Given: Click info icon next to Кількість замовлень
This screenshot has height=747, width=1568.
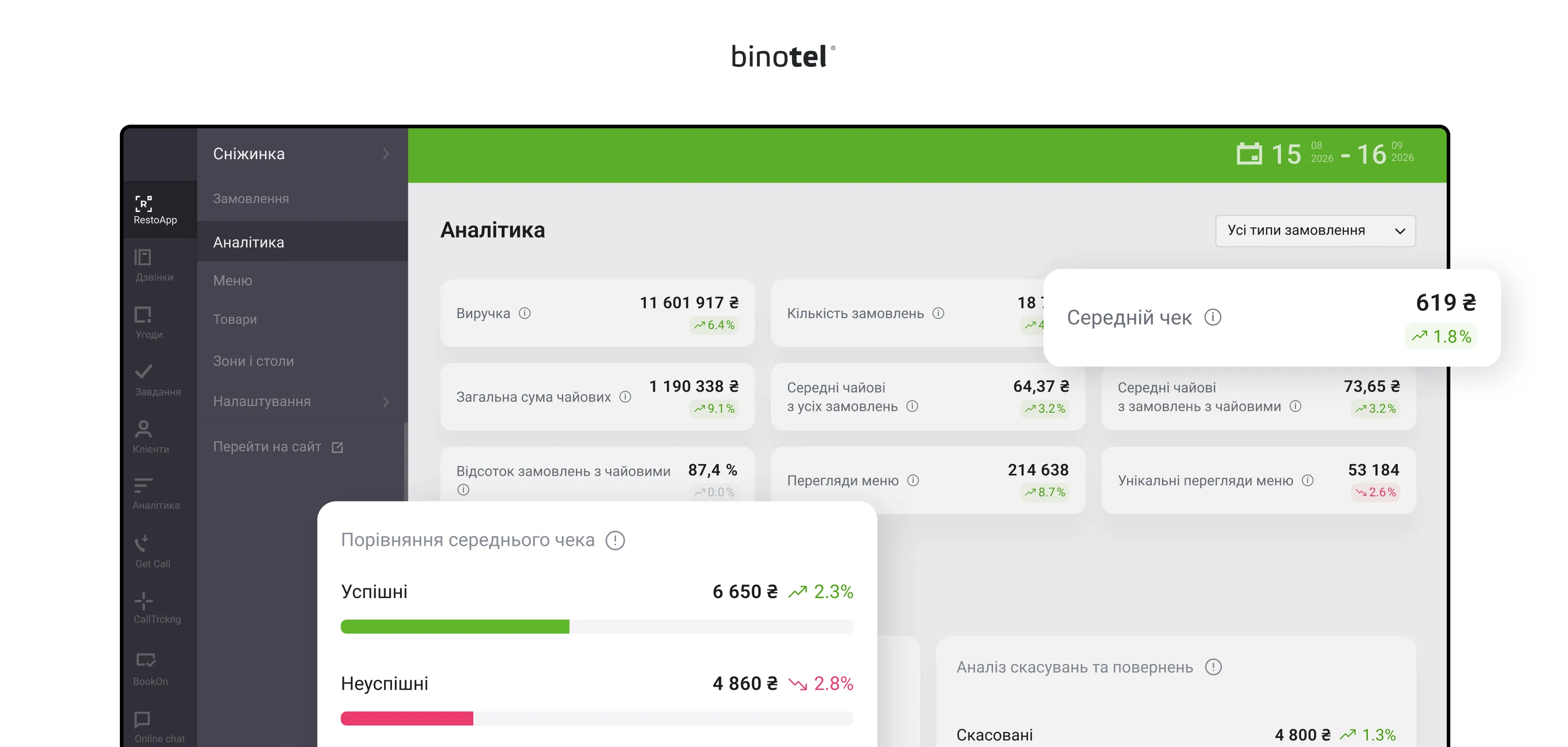Looking at the screenshot, I should coord(938,313).
